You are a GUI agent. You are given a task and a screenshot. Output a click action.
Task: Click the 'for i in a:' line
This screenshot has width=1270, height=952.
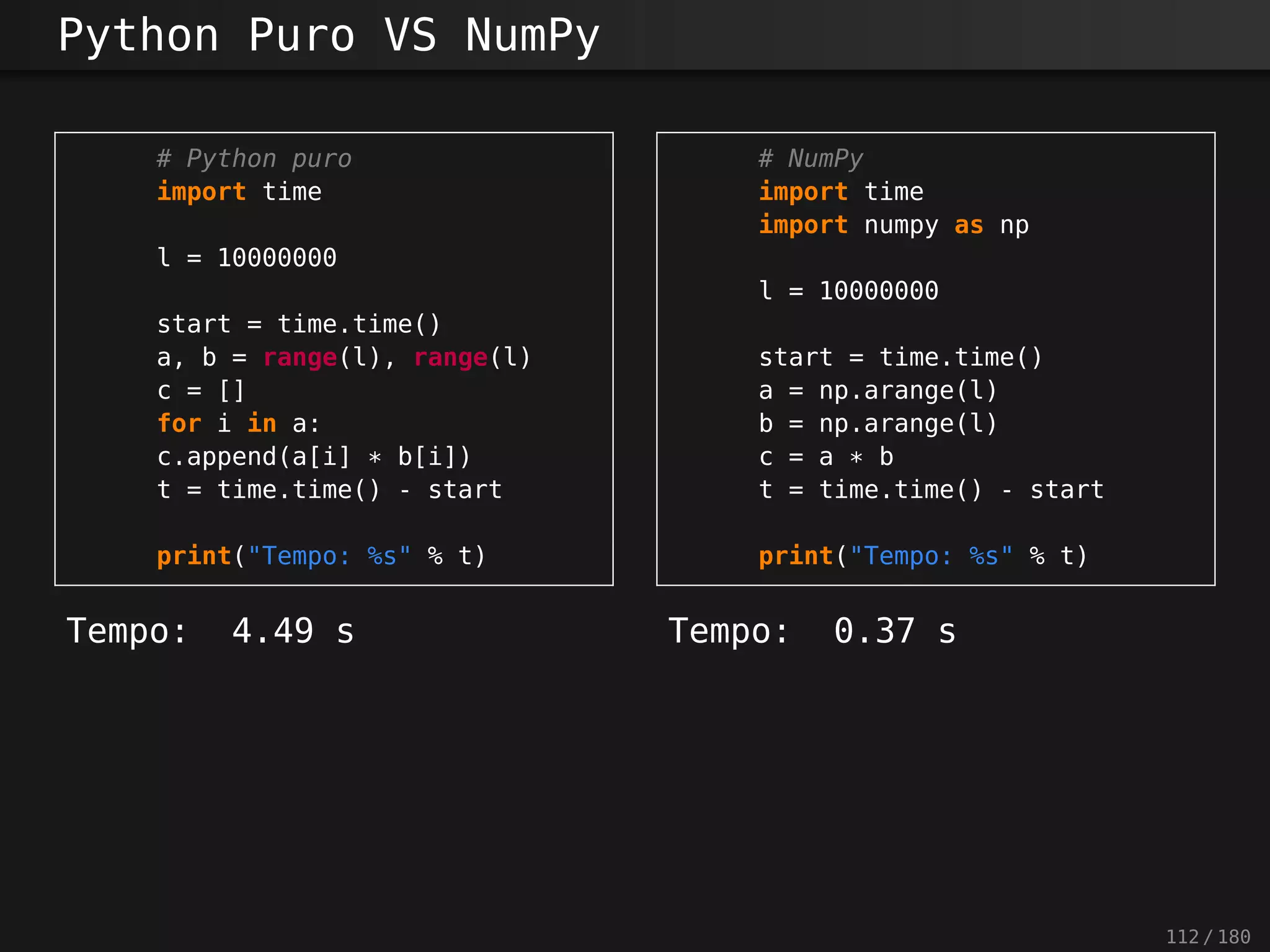(238, 423)
